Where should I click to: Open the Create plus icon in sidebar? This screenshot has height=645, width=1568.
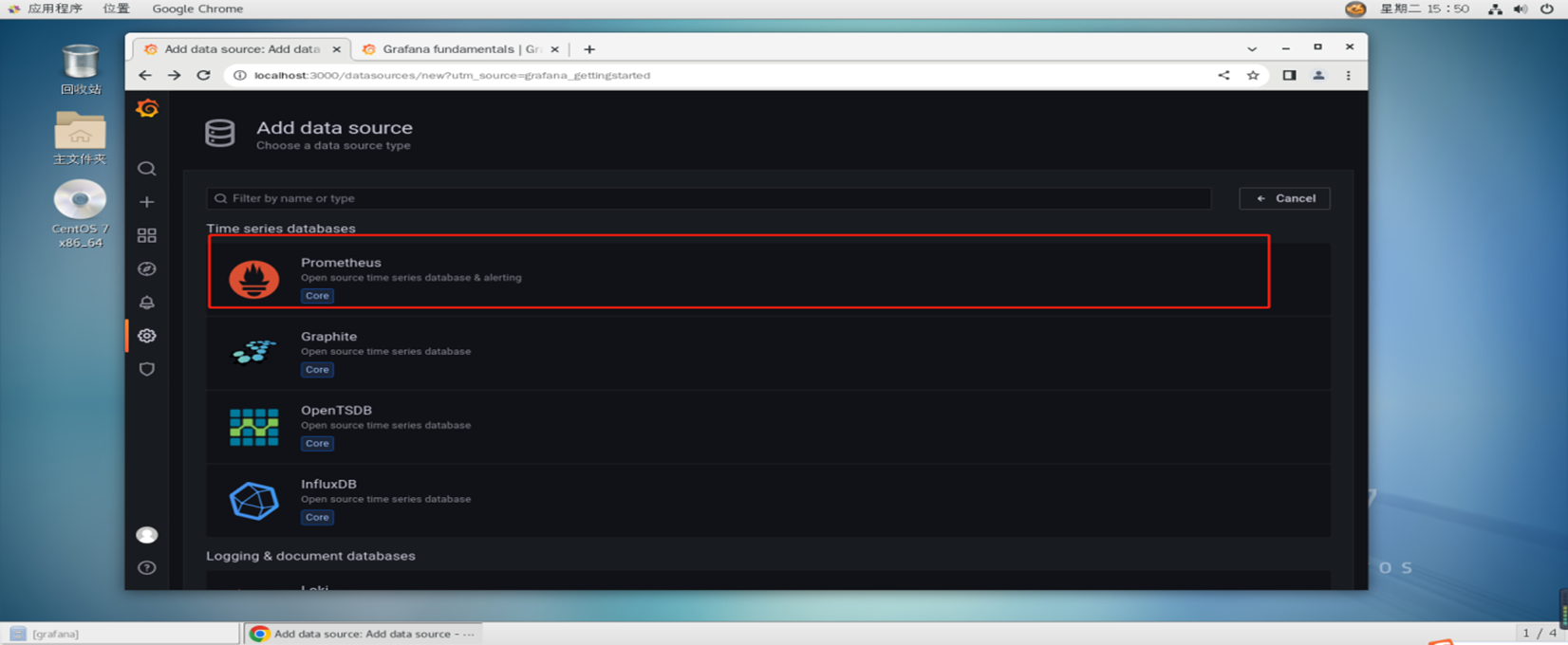tap(147, 202)
